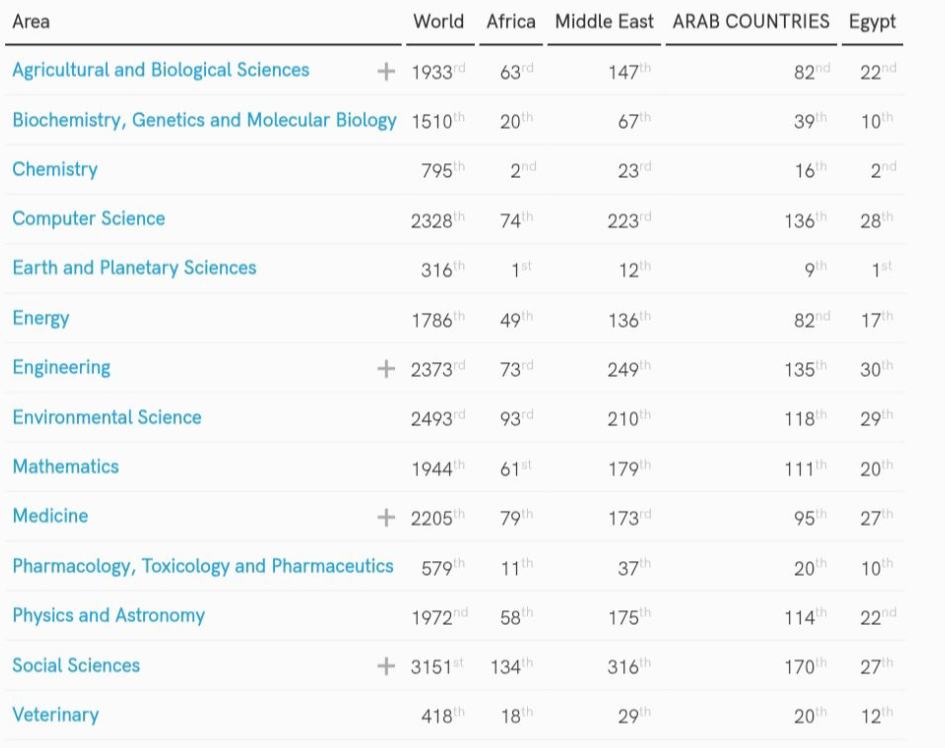This screenshot has height=748, width=945.
Task: Click the Engineering area link
Action: point(61,367)
